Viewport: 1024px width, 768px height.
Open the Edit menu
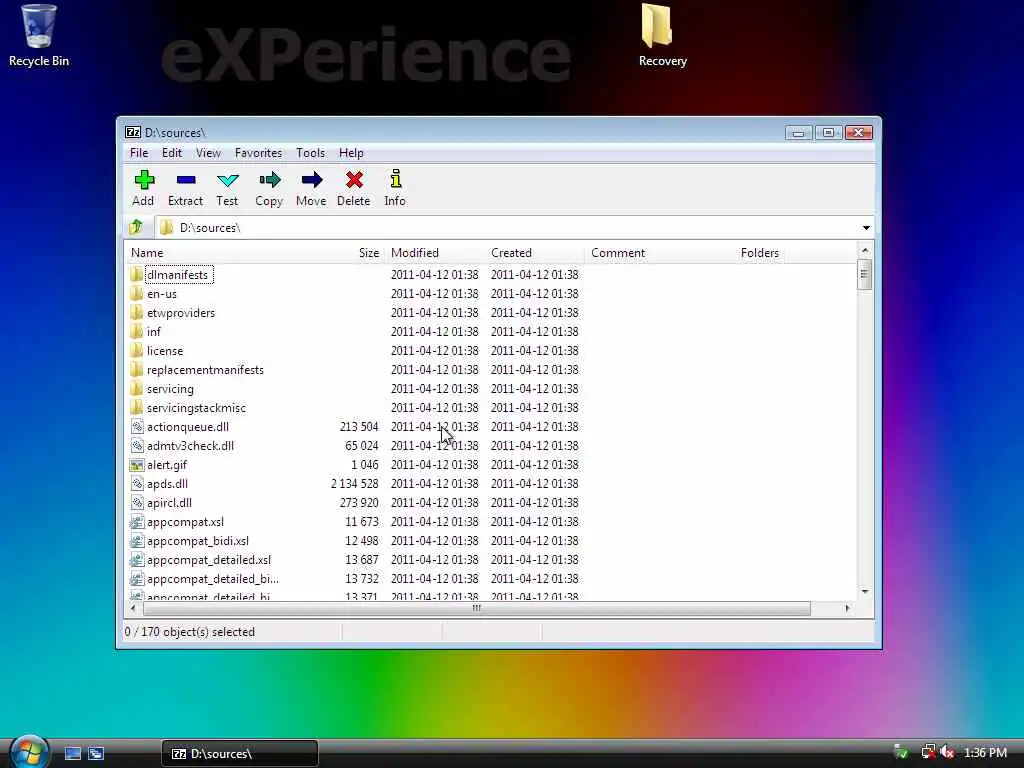172,153
